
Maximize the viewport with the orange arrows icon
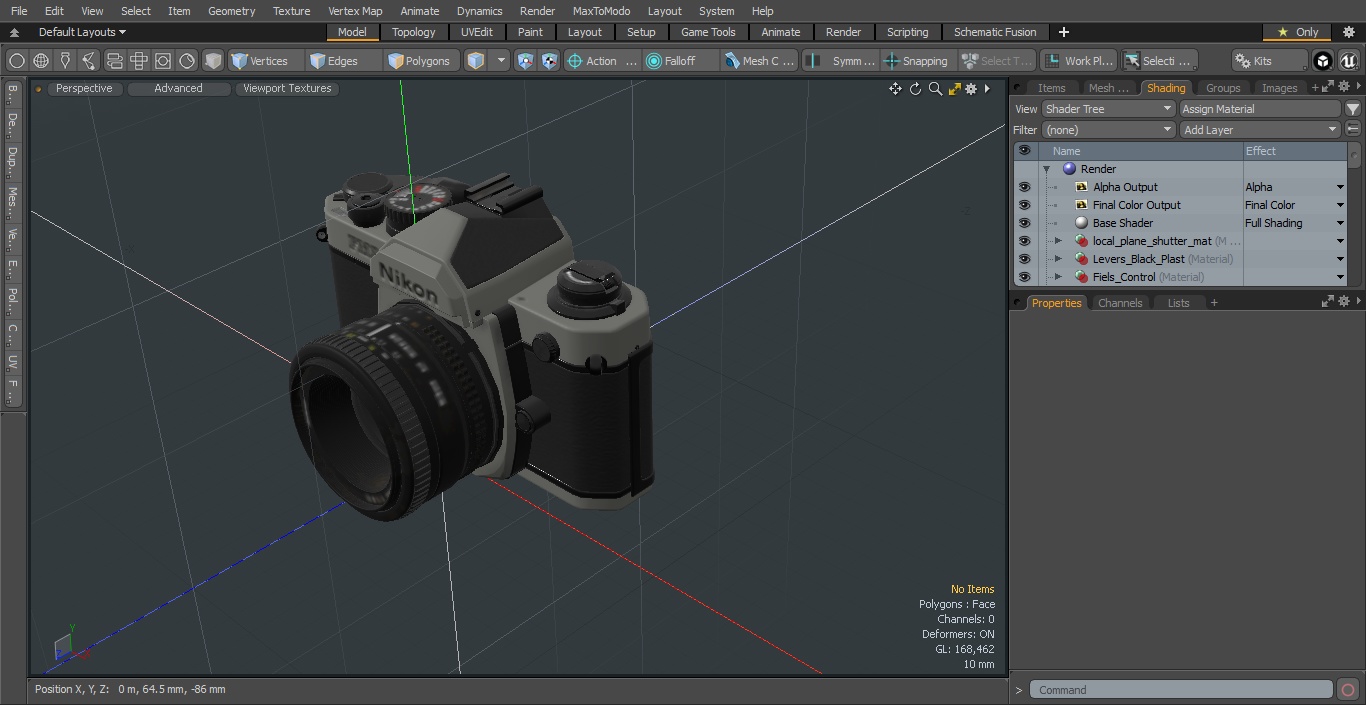coord(954,89)
